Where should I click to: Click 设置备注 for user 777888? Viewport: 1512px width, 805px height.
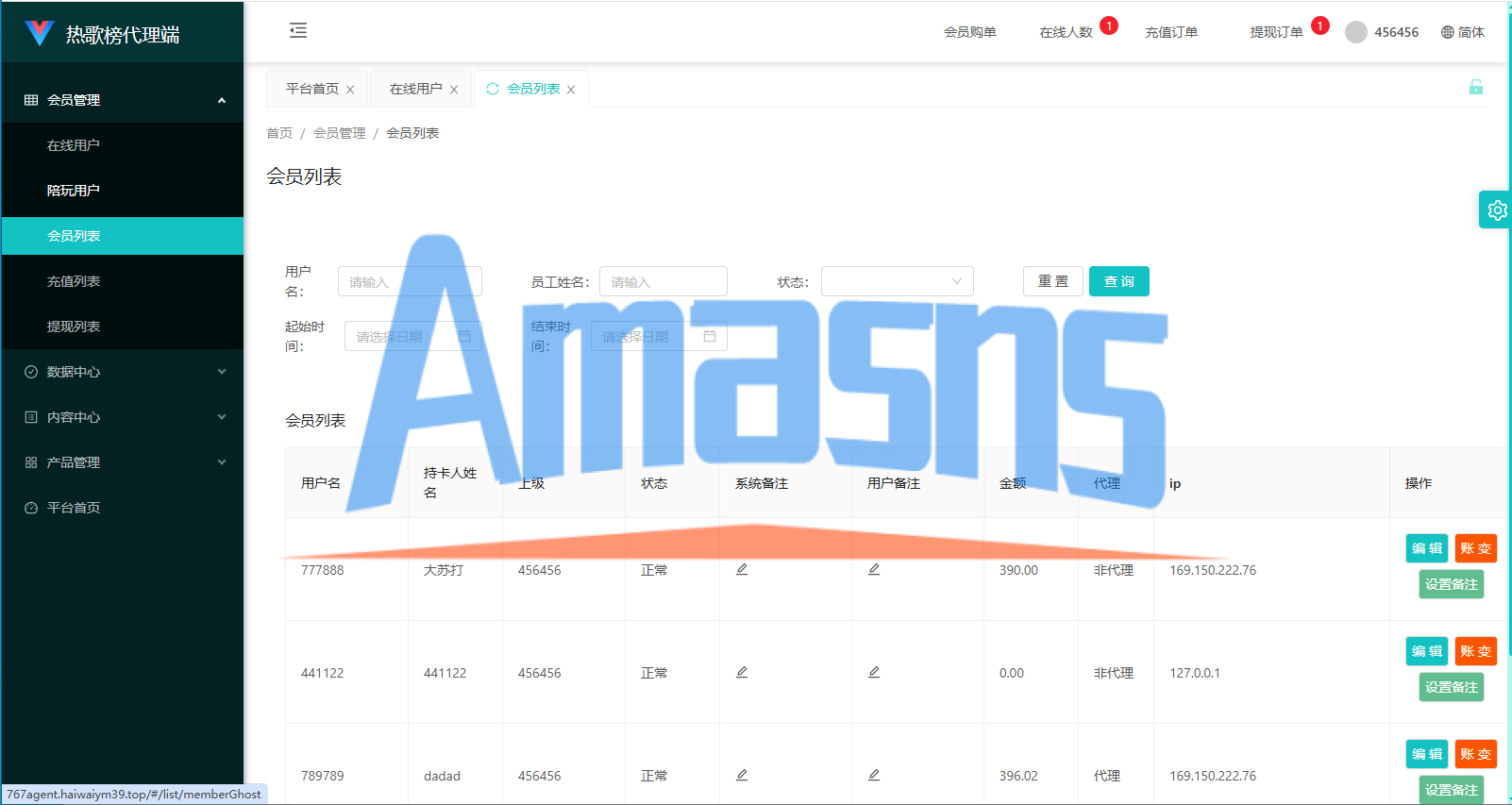(x=1452, y=584)
